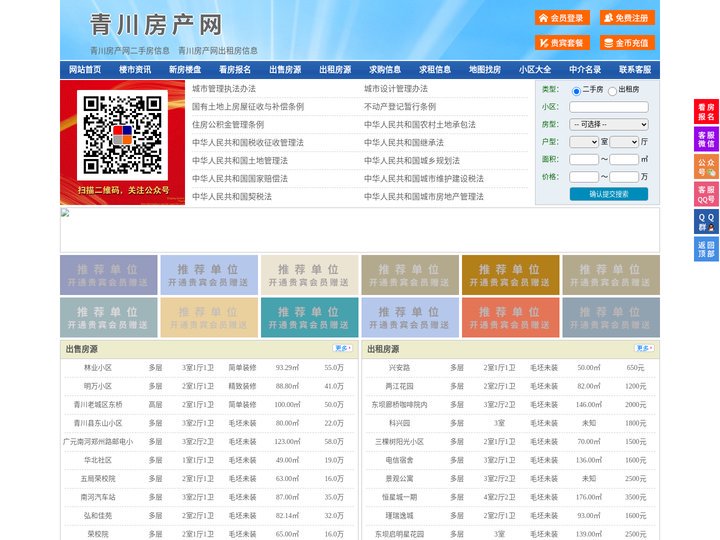Click the orange-brown 推荐单位 tile

[511, 275]
